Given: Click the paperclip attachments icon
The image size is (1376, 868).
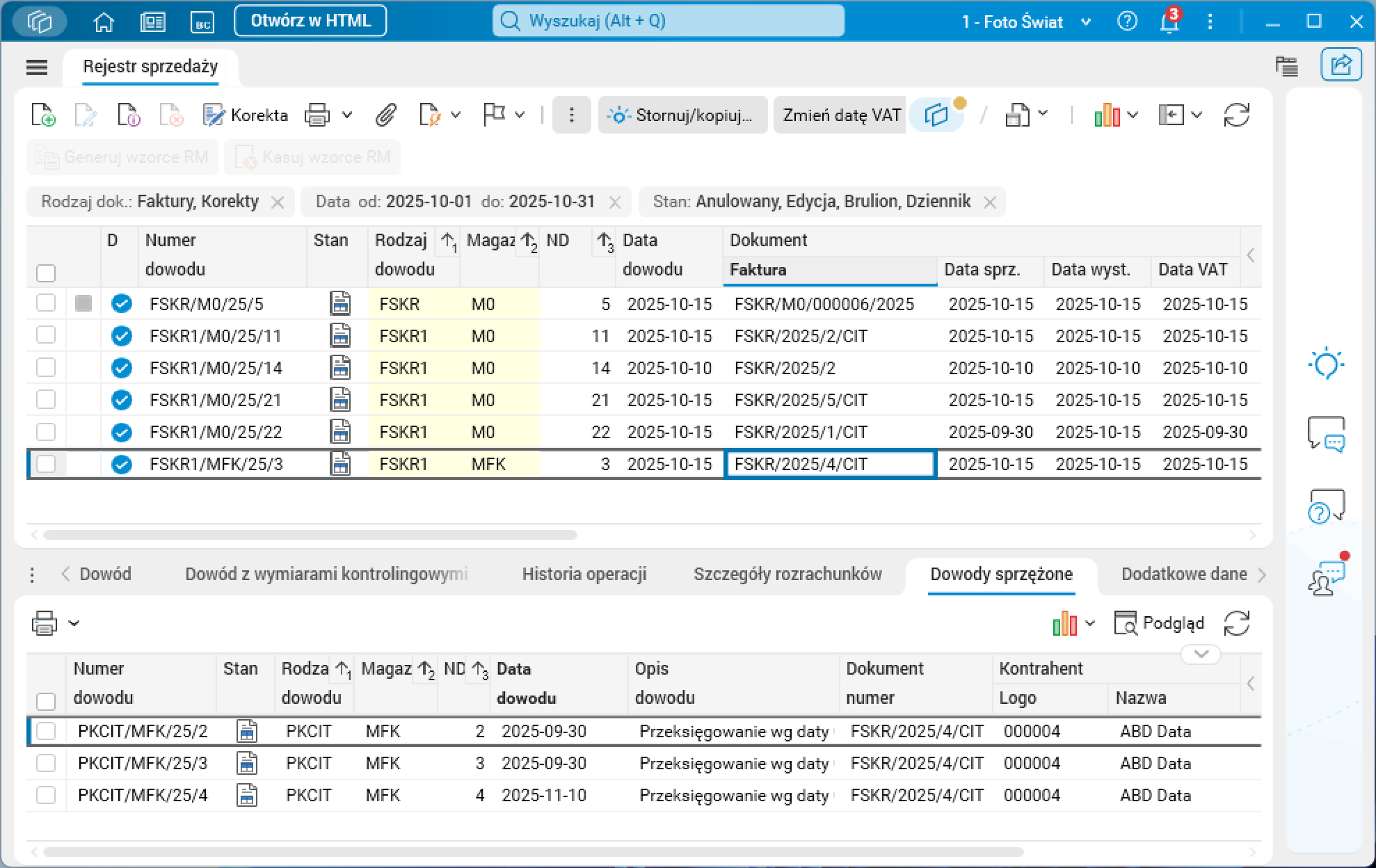Looking at the screenshot, I should tap(385, 115).
